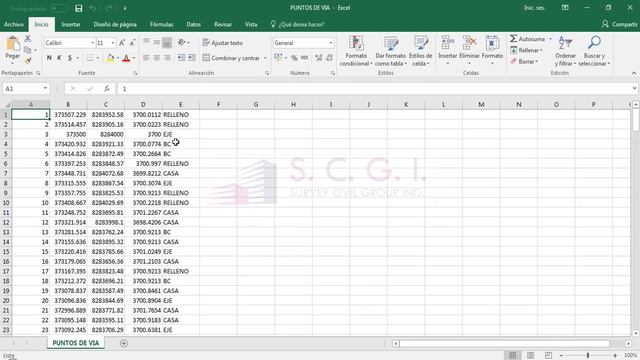Image resolution: width=640 pixels, height=360 pixels.
Task: Click the Name Box showing A1
Action: [x=25, y=89]
